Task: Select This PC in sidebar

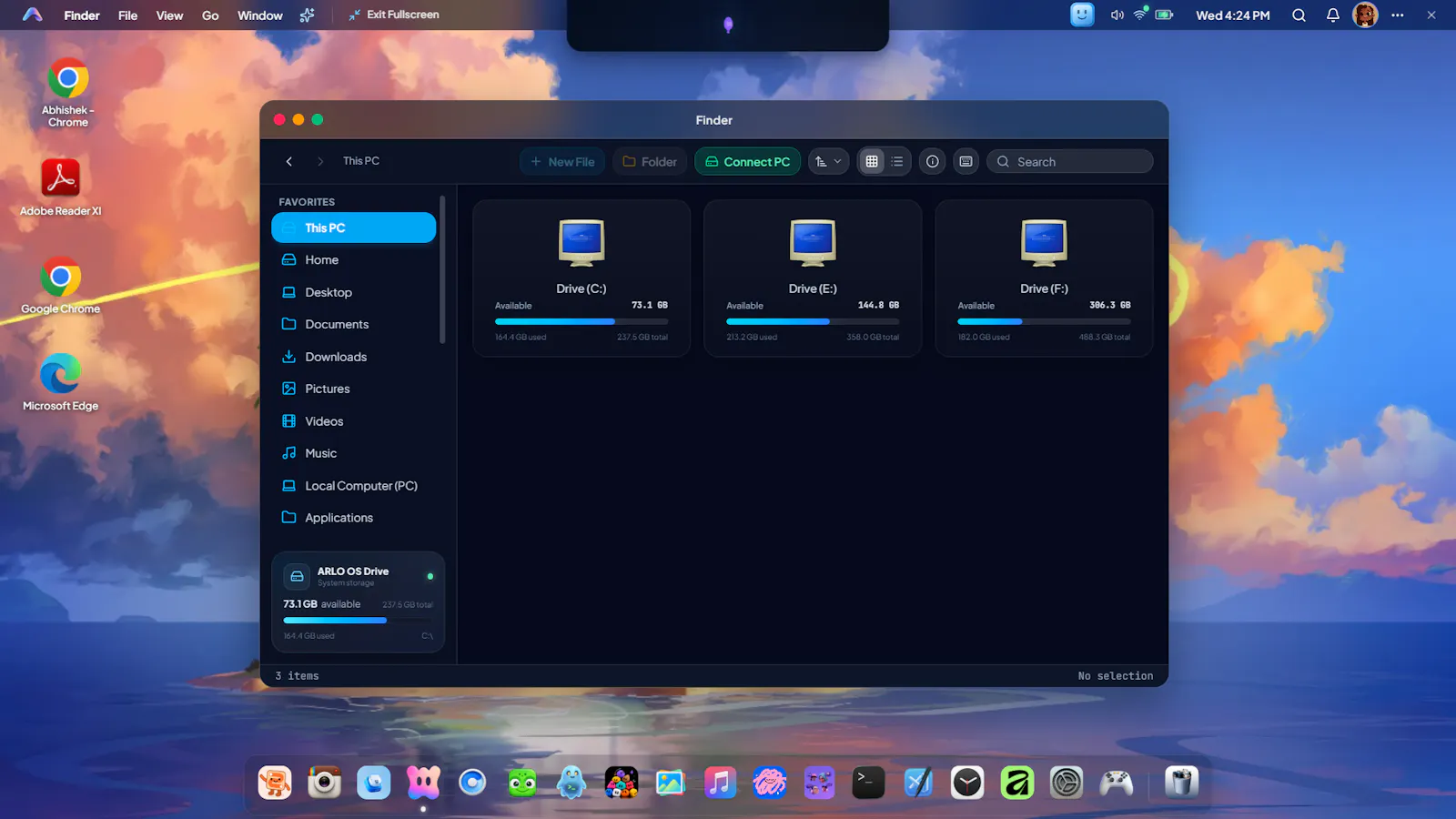Action: (354, 227)
